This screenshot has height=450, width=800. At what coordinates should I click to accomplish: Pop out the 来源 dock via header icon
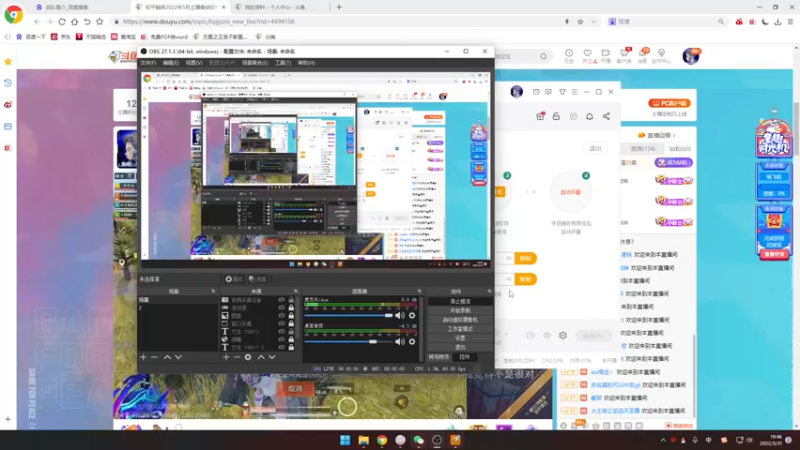click(x=295, y=291)
